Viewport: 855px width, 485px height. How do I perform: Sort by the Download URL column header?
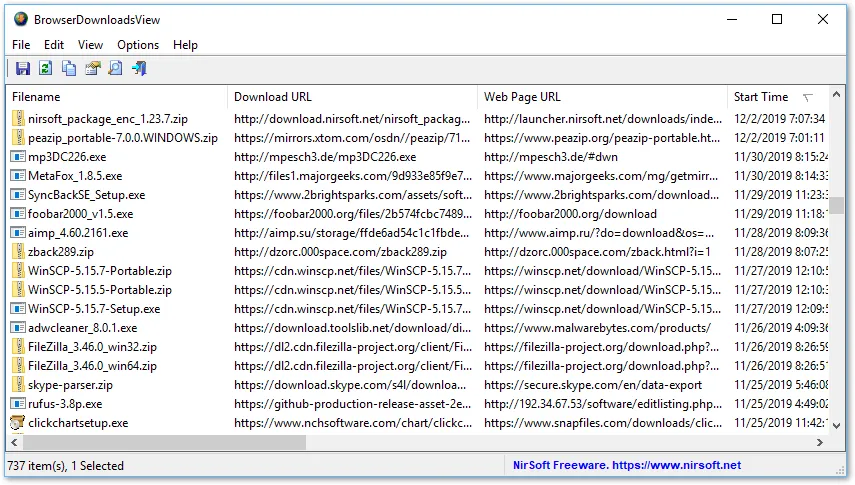point(352,97)
